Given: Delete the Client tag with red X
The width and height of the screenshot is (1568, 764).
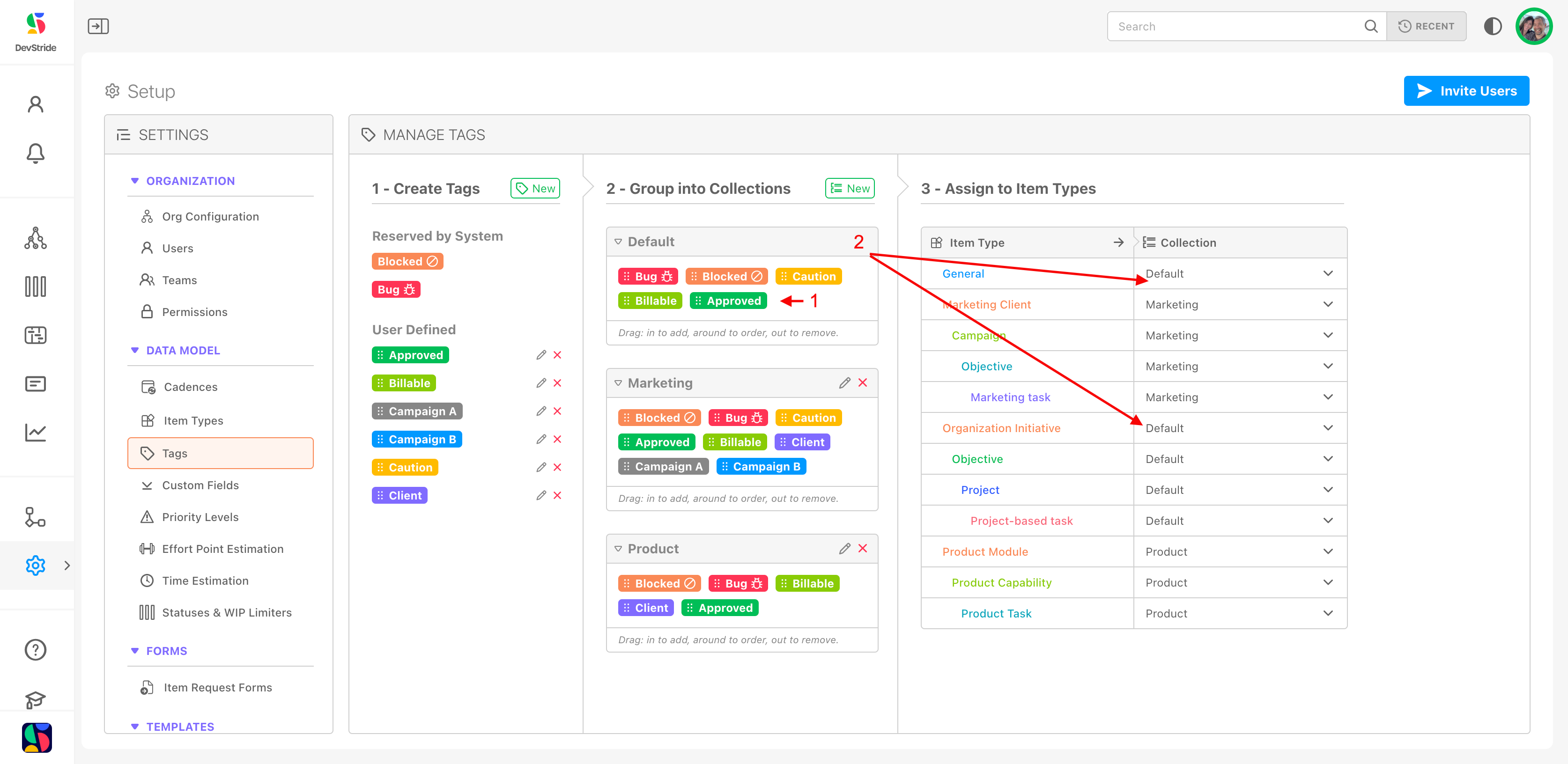Looking at the screenshot, I should coord(557,495).
